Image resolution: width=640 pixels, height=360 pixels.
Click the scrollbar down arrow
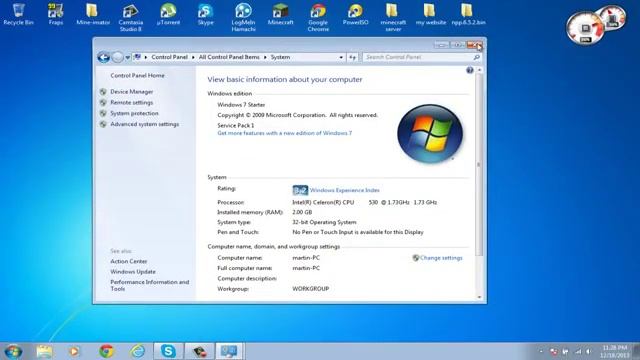pyautogui.click(x=479, y=297)
